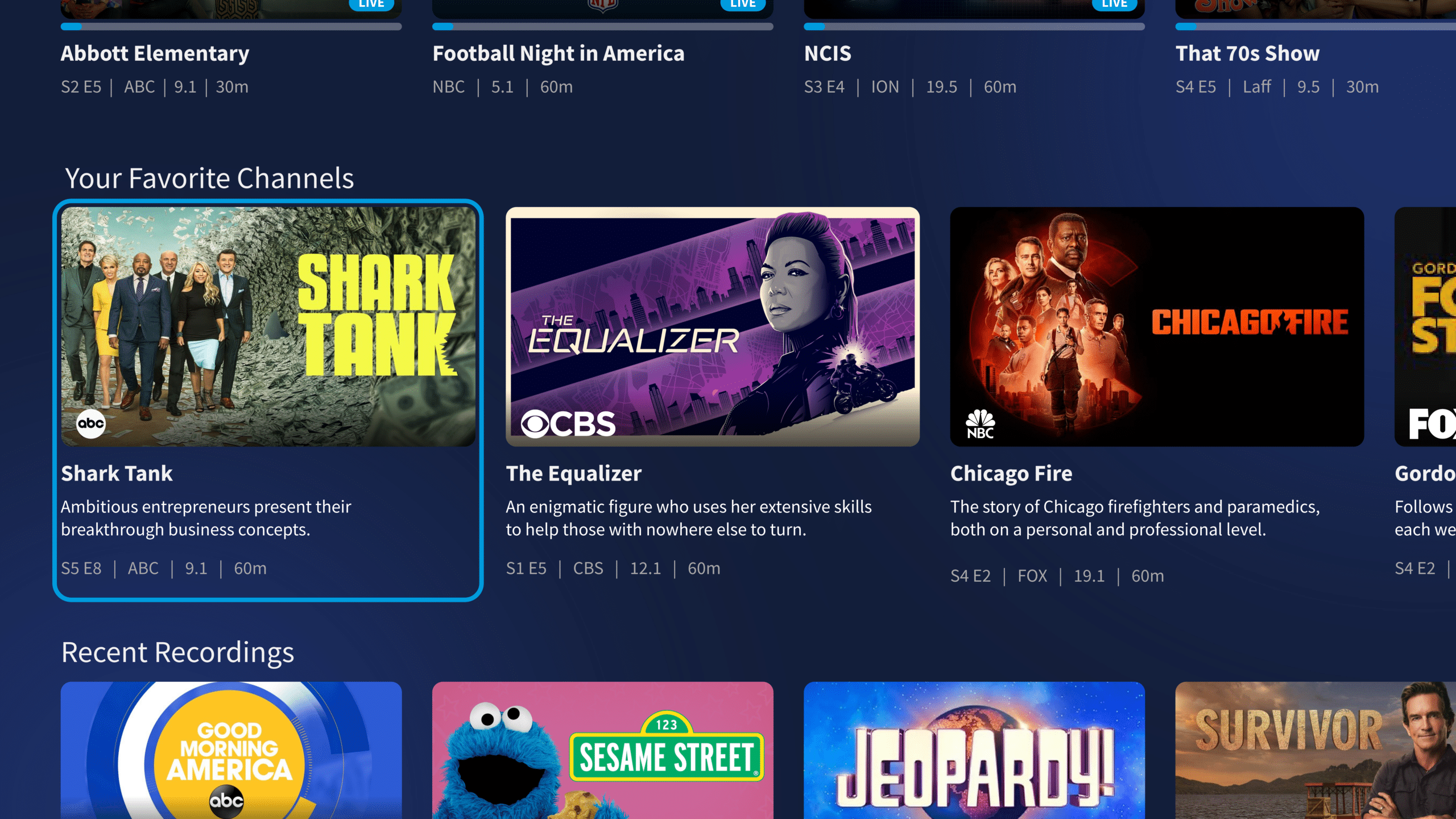Open the Survivor recording
The width and height of the screenshot is (1456, 819).
pyautogui.click(x=1316, y=750)
